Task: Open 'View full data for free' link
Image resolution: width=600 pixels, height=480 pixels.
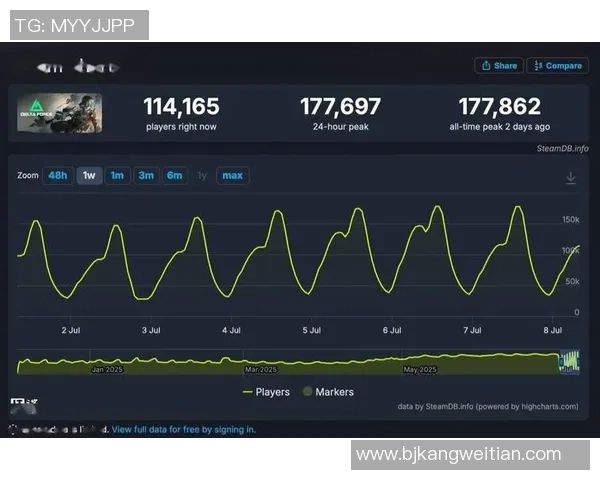Action: pyautogui.click(x=183, y=430)
